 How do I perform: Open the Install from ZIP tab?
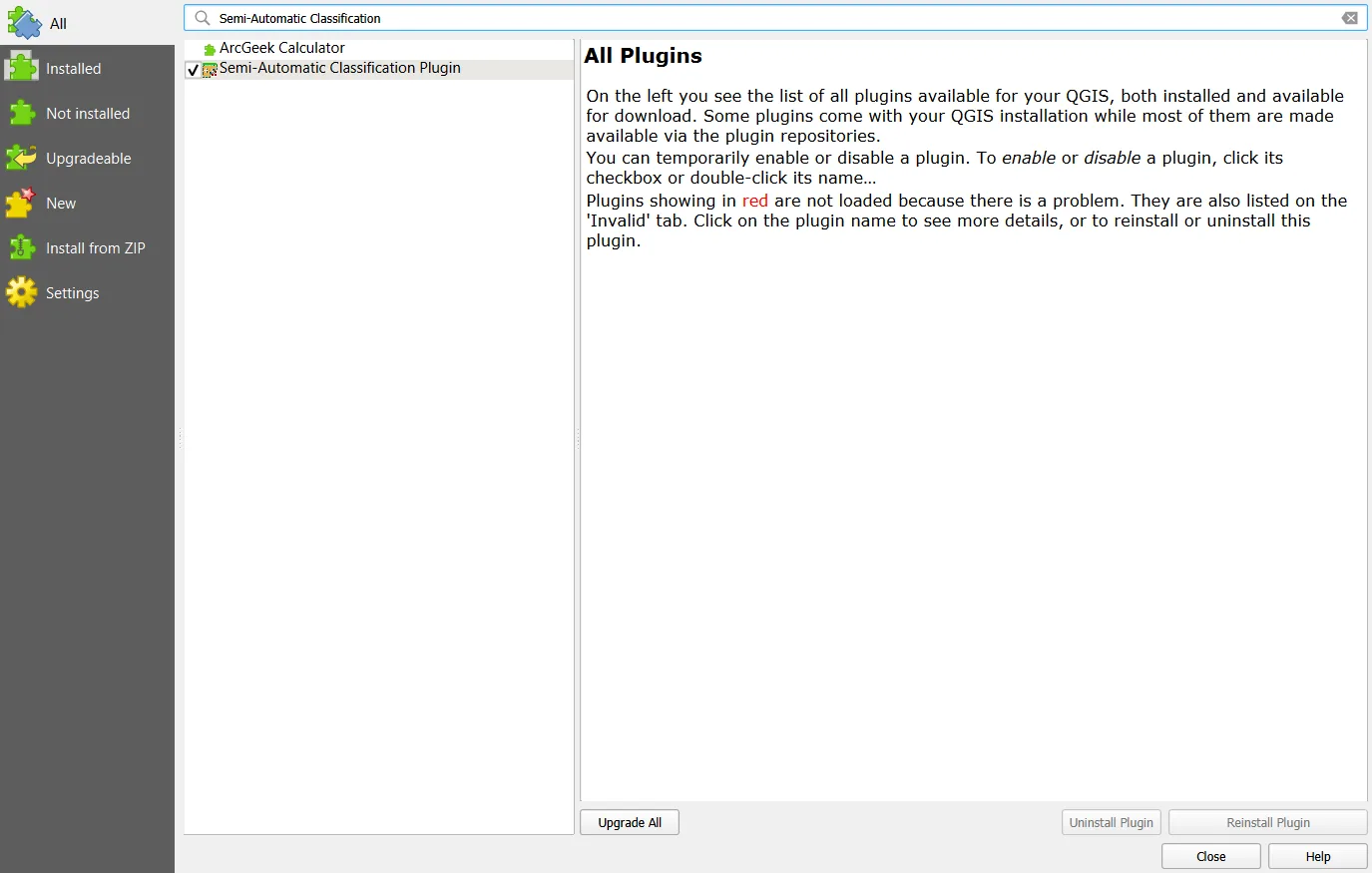[x=87, y=247]
